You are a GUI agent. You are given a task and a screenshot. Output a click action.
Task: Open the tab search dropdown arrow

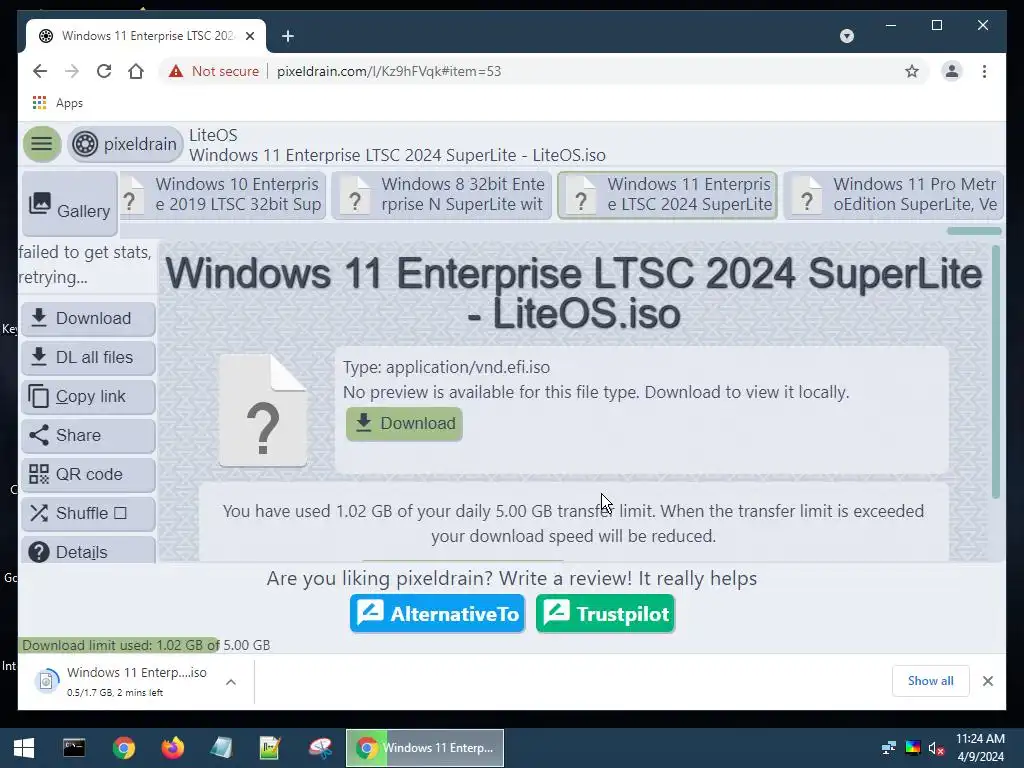(x=846, y=36)
